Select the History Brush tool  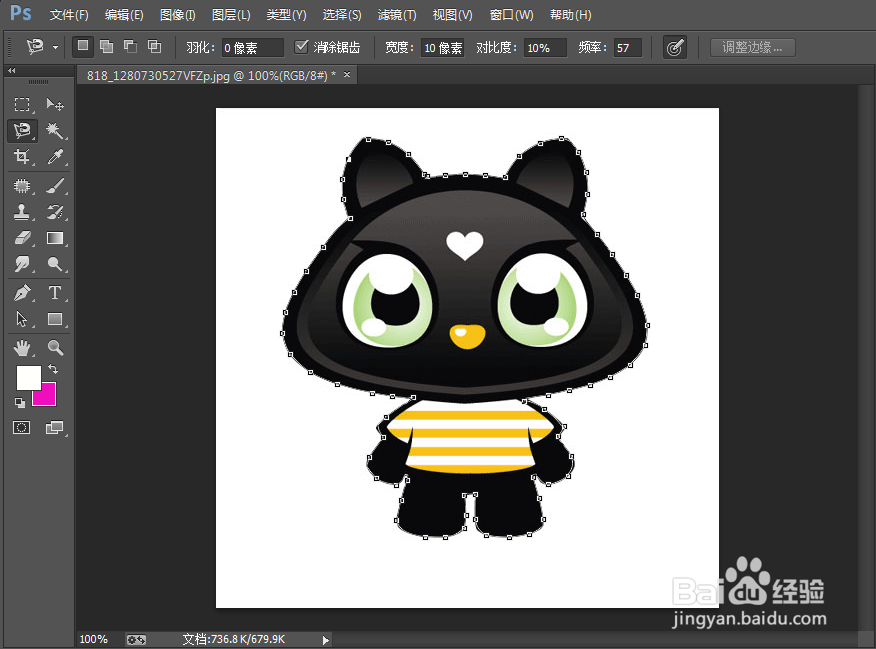click(55, 212)
